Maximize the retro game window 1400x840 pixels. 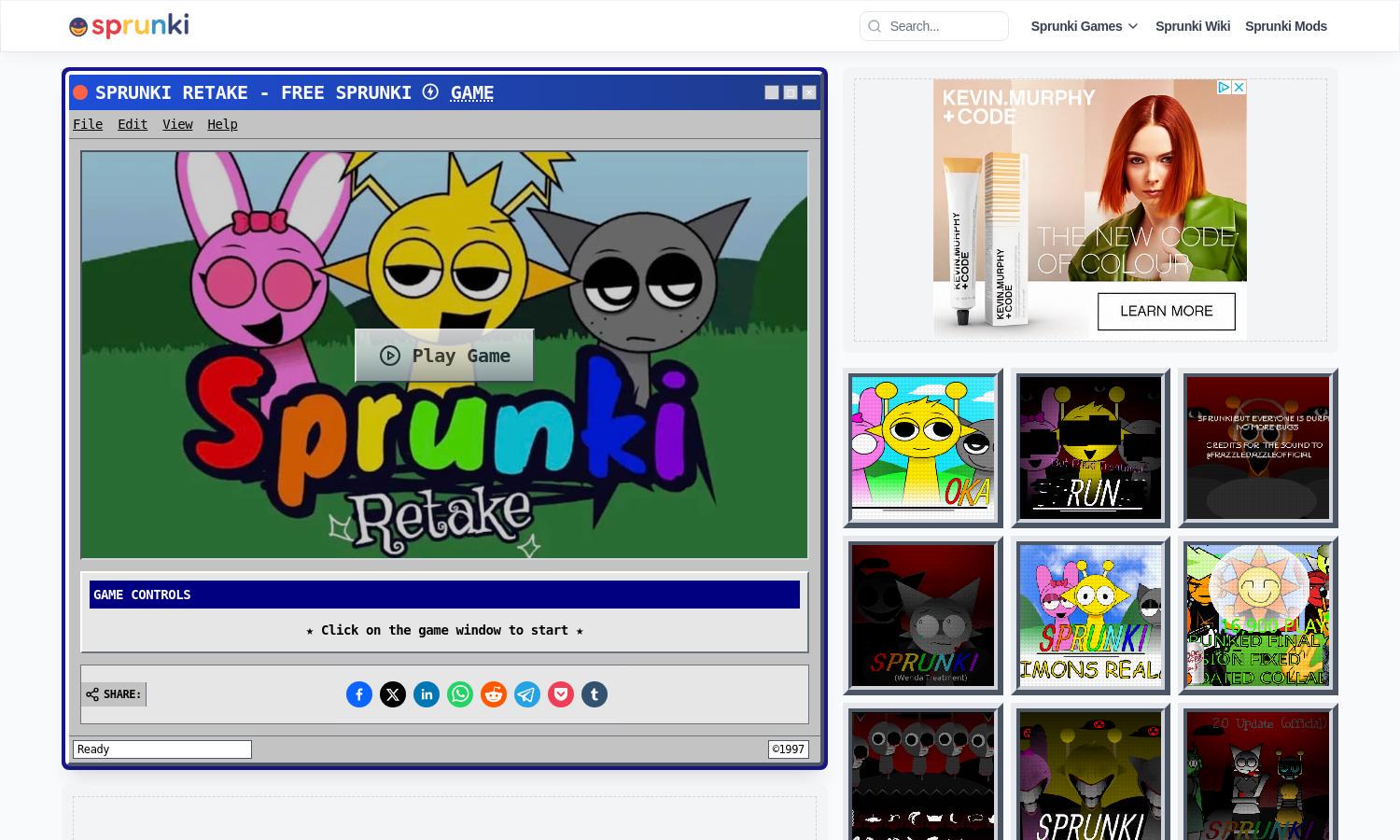click(x=791, y=92)
